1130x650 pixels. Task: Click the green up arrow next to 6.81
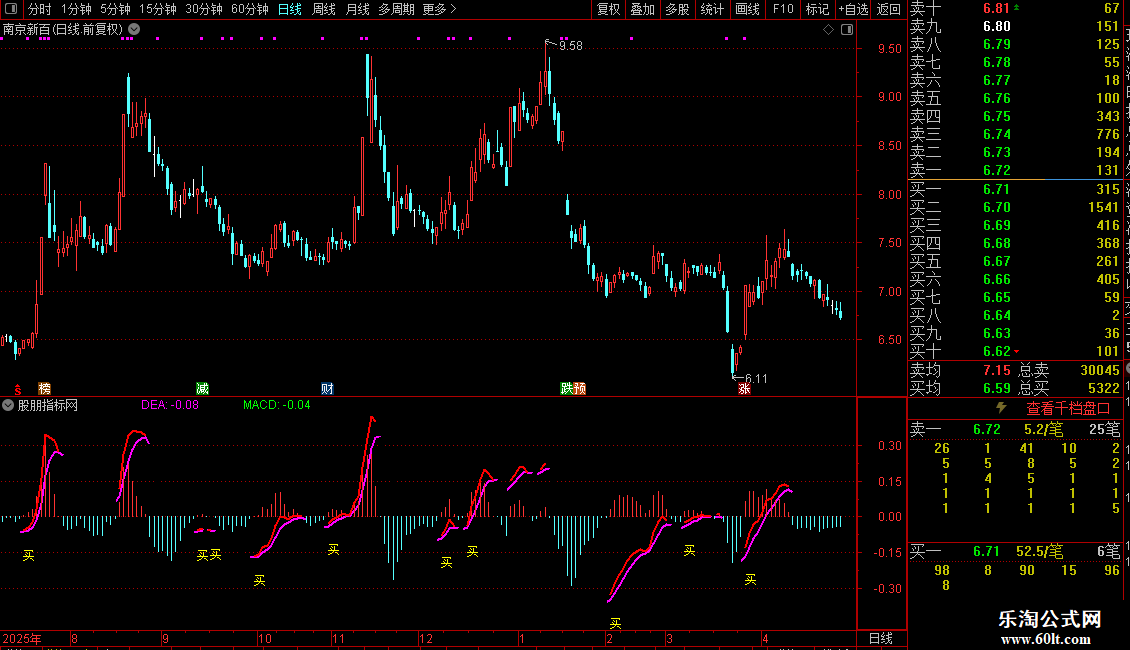[1016, 7]
